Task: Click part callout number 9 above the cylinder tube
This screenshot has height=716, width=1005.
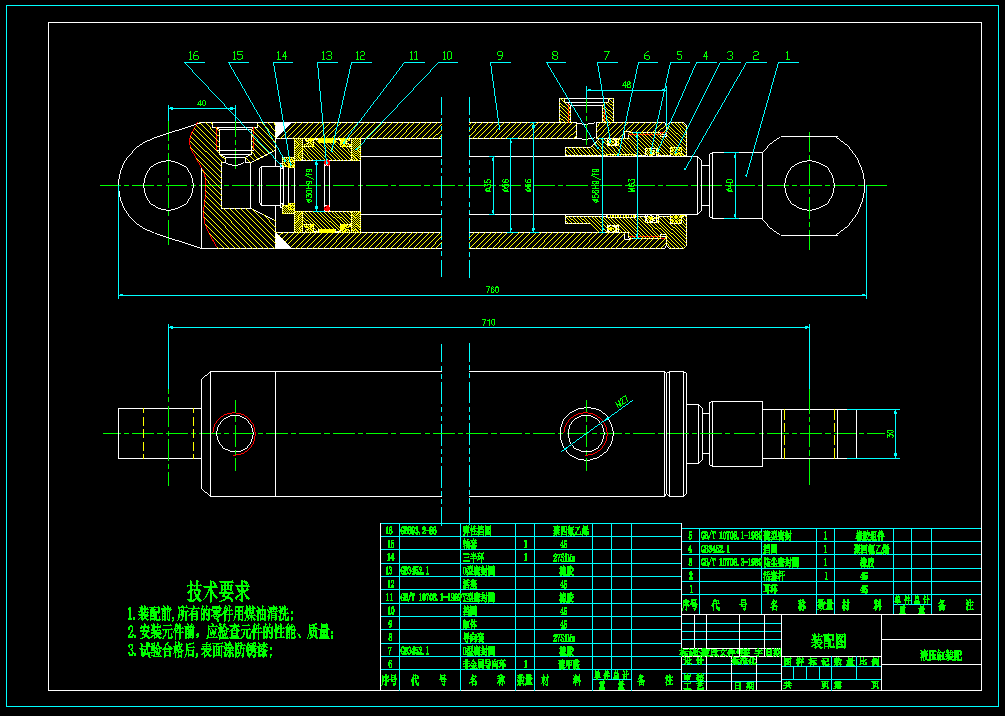Action: [x=499, y=56]
